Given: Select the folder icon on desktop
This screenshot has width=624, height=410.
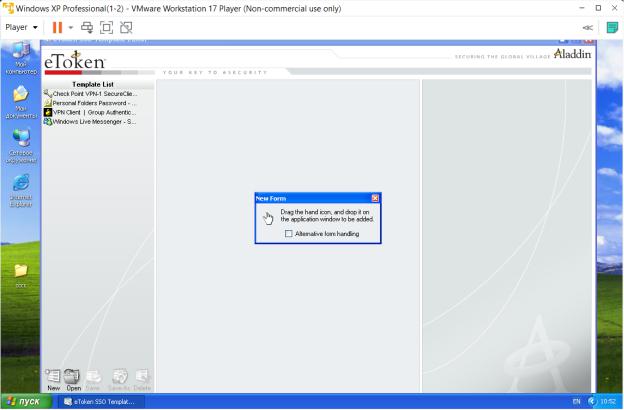Looking at the screenshot, I should click(21, 276).
